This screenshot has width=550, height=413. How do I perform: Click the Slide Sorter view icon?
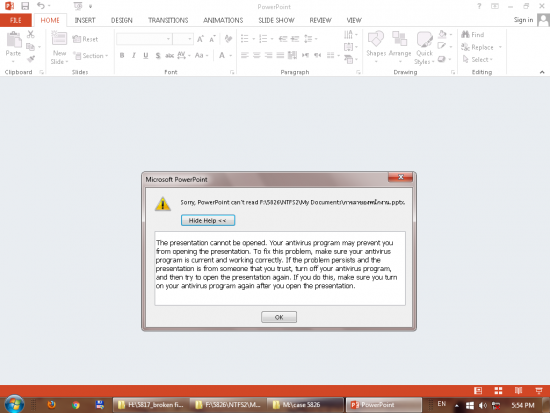tap(498, 391)
